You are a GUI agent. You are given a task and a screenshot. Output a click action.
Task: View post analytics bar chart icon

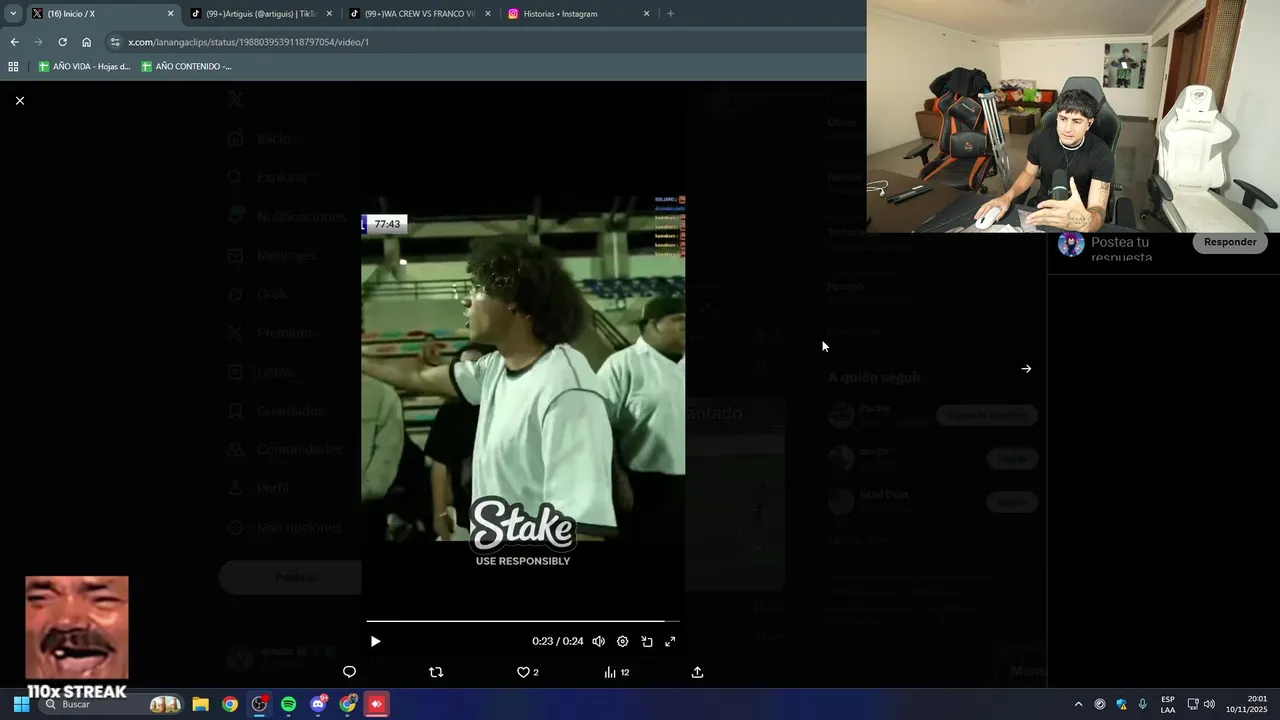610,672
